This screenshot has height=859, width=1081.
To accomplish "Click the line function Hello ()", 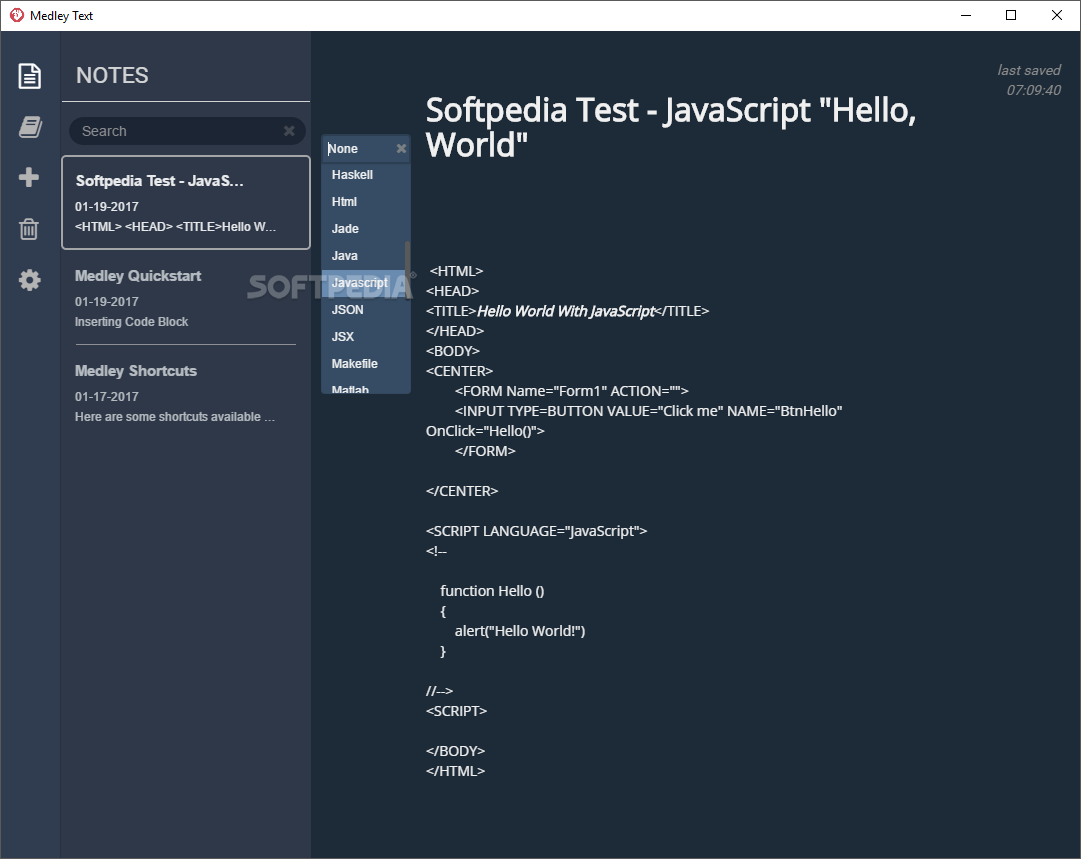I will point(492,591).
